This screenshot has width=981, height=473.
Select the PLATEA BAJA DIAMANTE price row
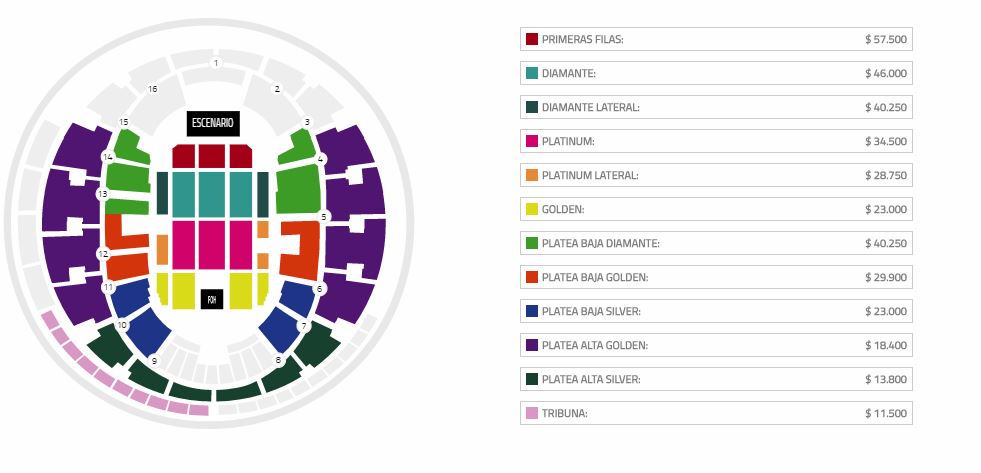(x=716, y=243)
